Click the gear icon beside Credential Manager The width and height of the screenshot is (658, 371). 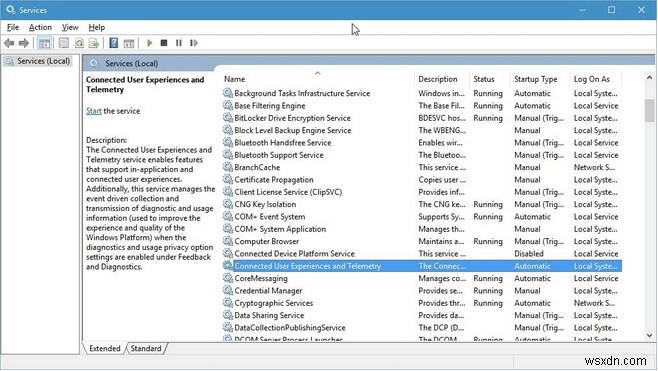228,290
